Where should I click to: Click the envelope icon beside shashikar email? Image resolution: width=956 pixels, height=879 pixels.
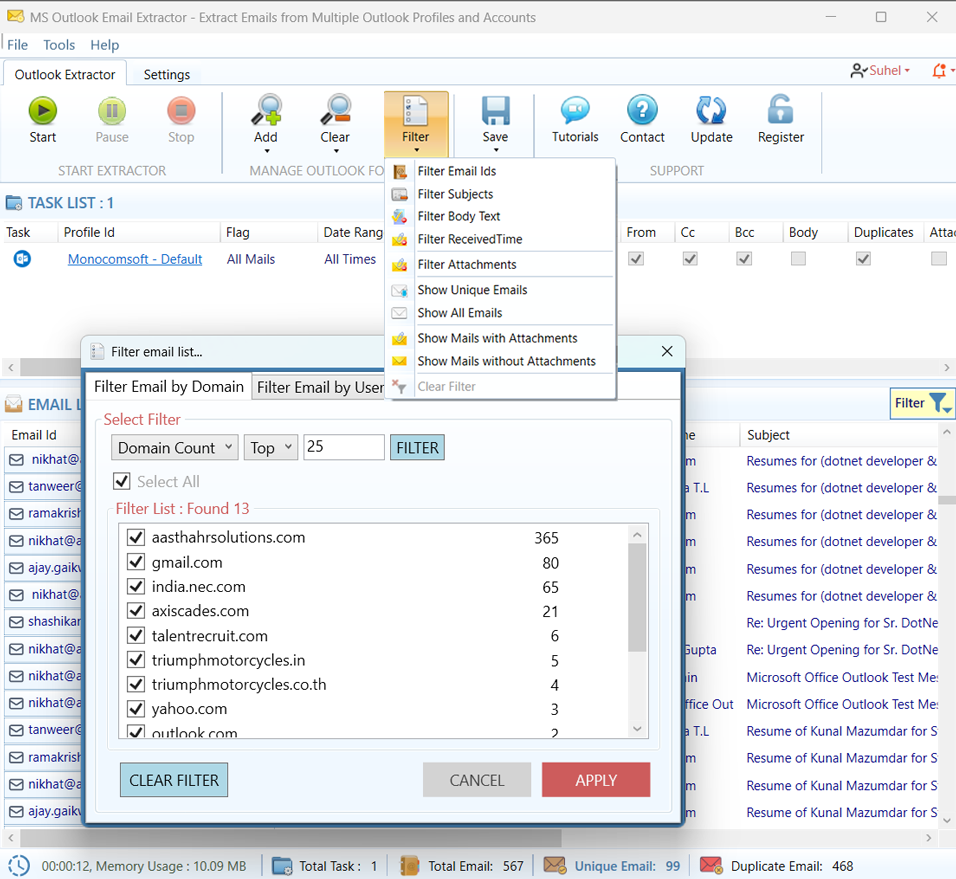[16, 622]
